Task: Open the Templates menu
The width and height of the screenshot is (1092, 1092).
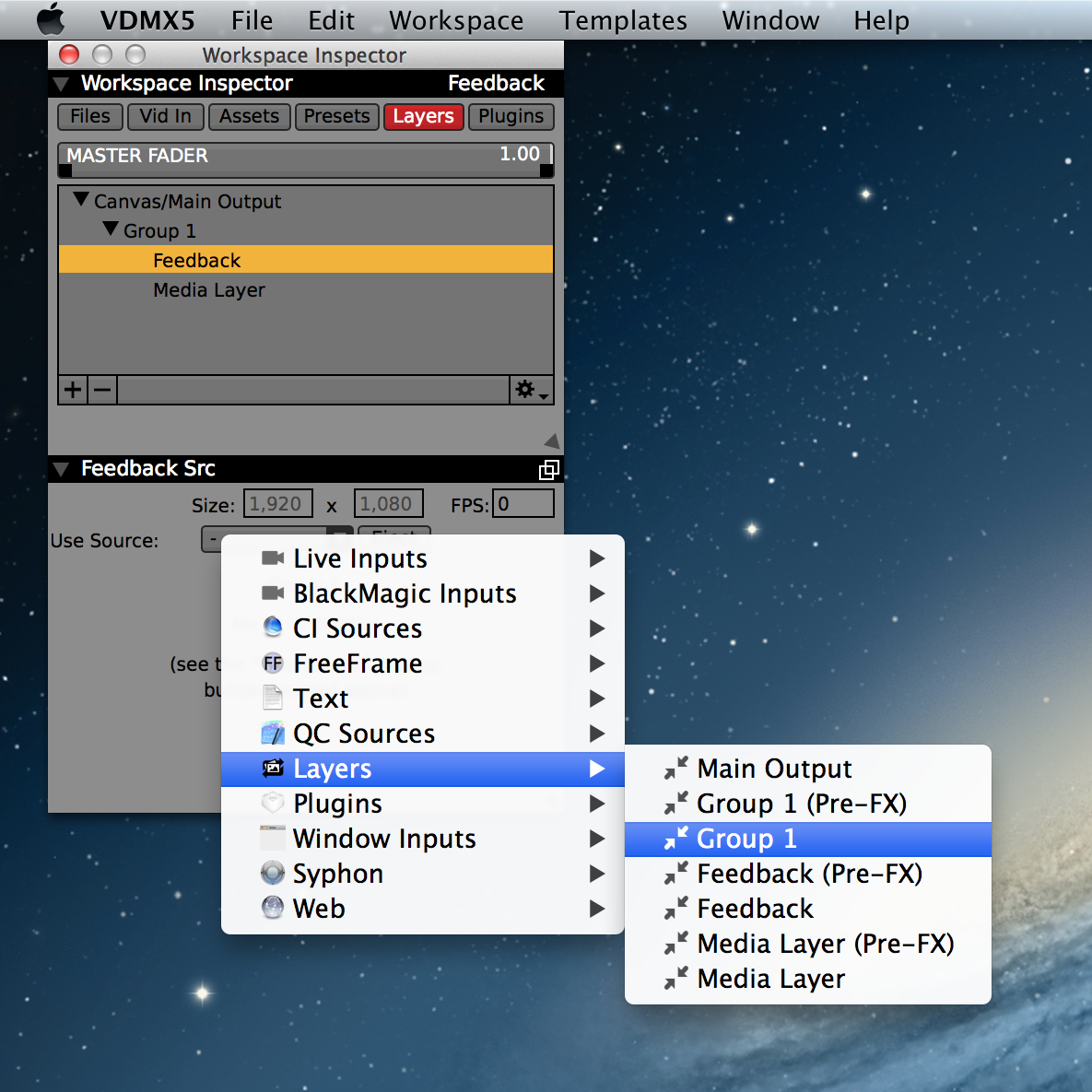Action: (x=623, y=20)
